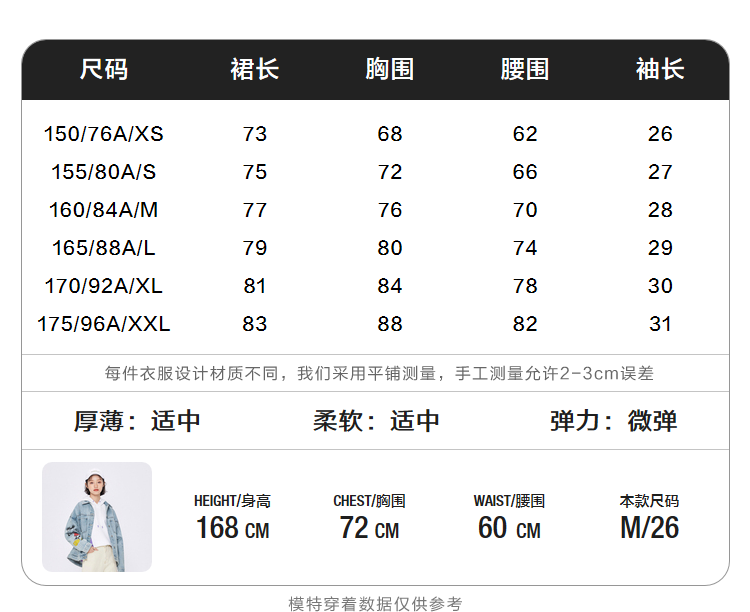Image resolution: width=750 pixels, height=612 pixels.
Task: Select the 弹力:微弹 elasticity label
Action: pos(614,421)
